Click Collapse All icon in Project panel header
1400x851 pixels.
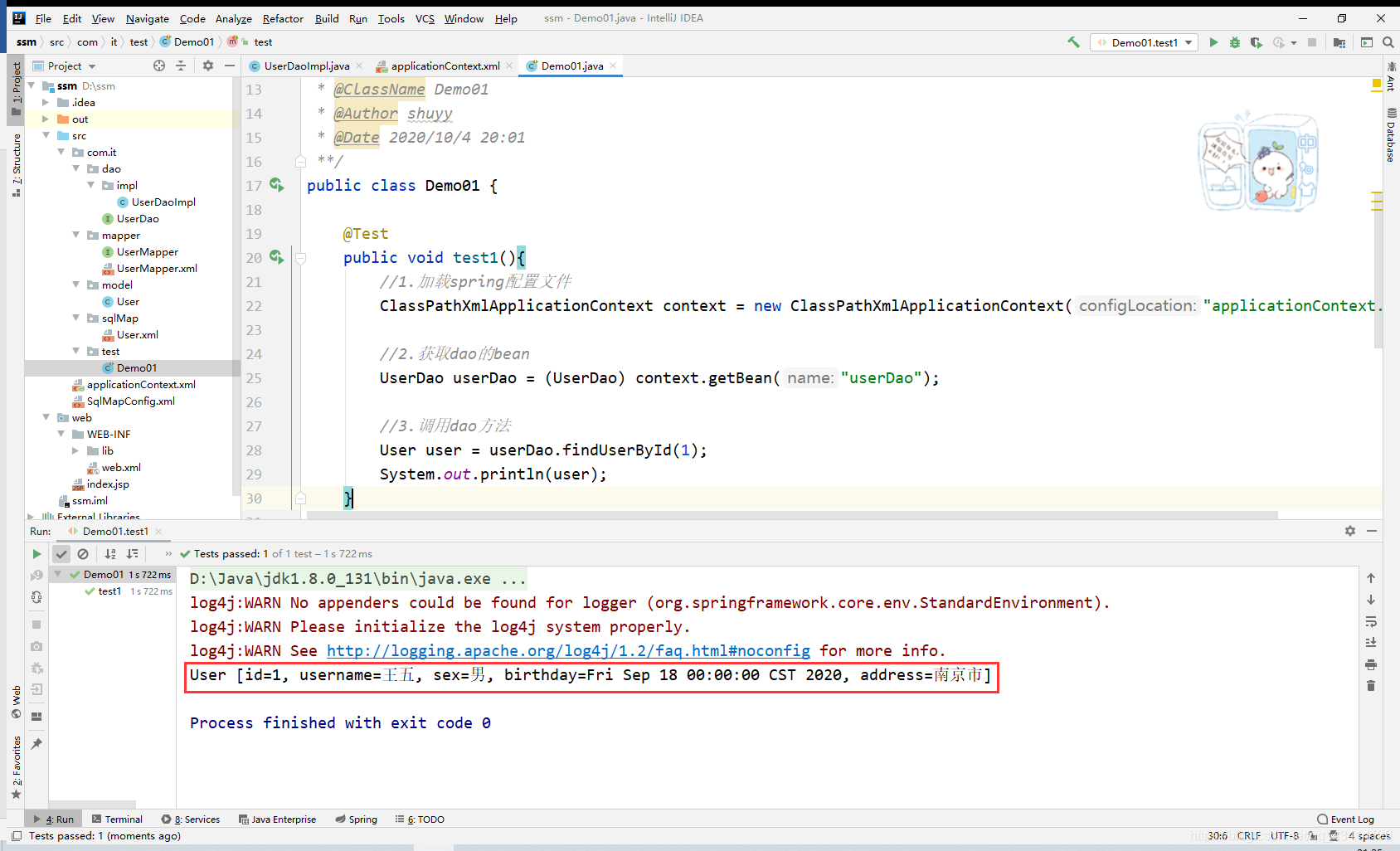[x=181, y=66]
